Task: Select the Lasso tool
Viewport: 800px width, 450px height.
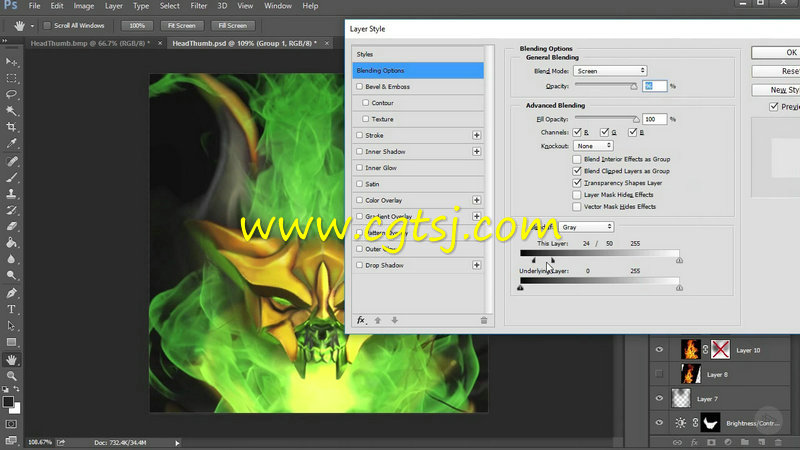Action: click(11, 94)
